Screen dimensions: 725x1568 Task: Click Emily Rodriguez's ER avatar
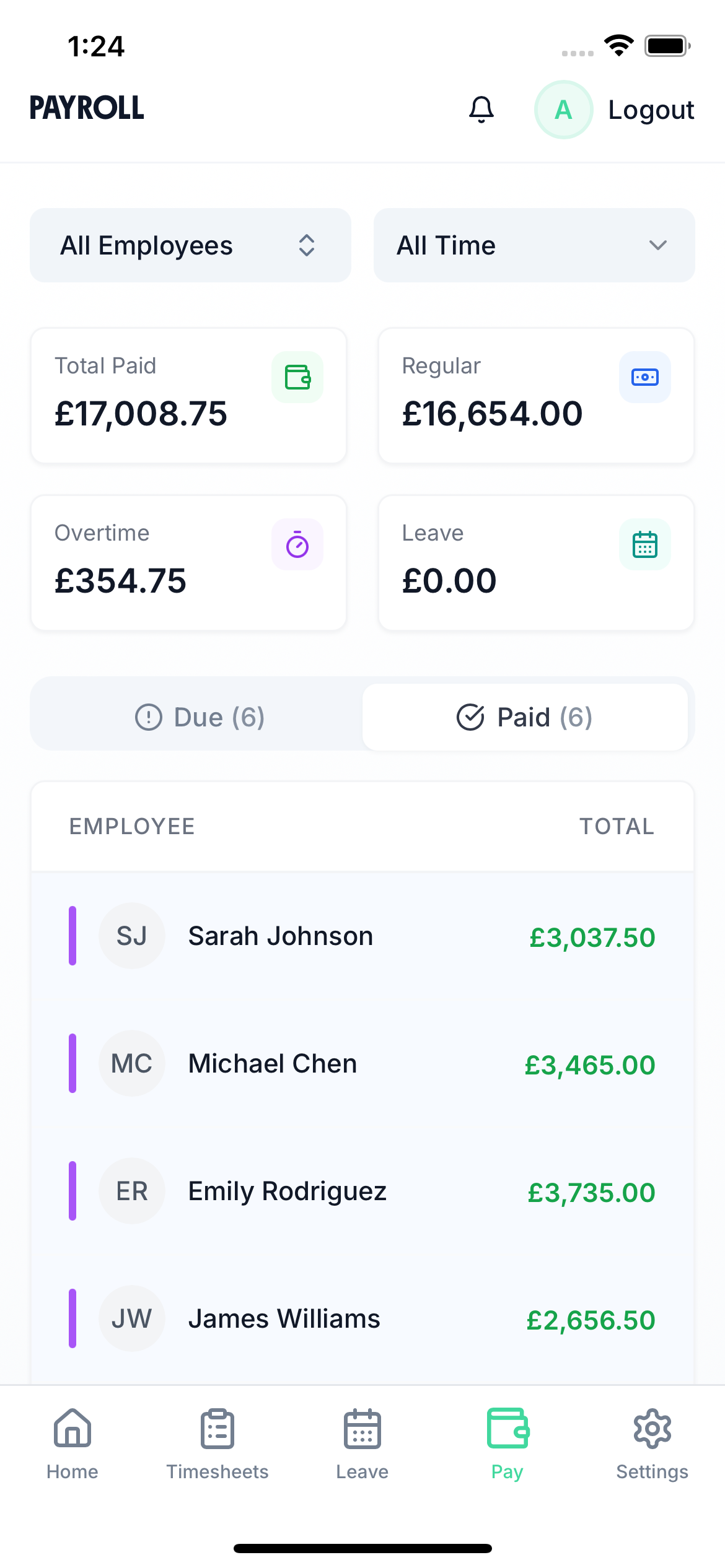coord(132,1191)
